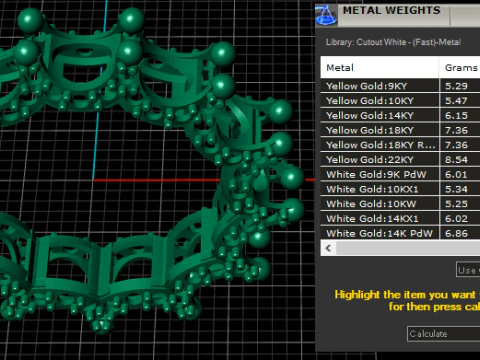
Task: Select the Yellow Gold:18KY row
Action: (400, 130)
